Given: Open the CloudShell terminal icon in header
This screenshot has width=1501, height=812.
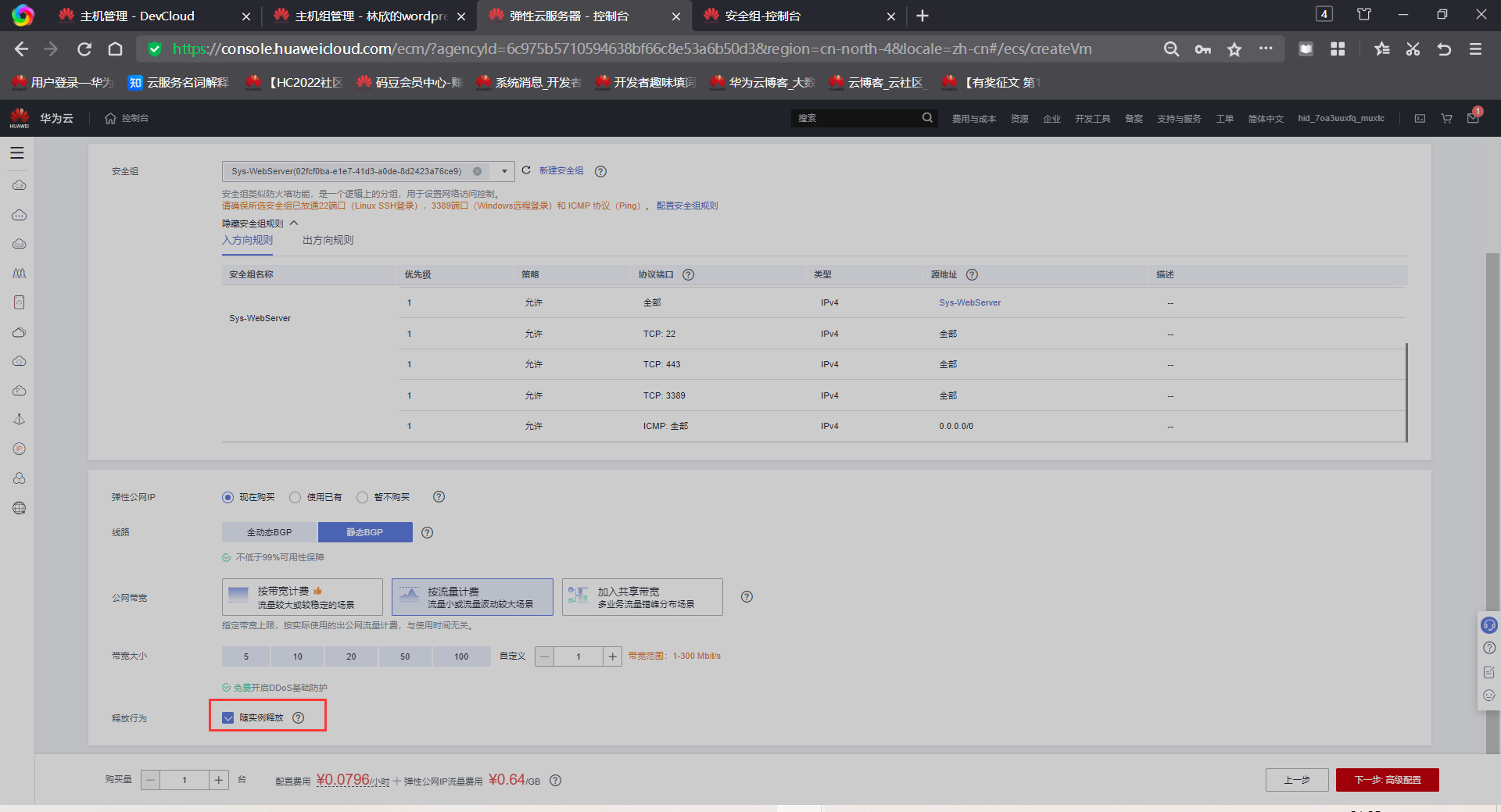Looking at the screenshot, I should coord(1420,118).
